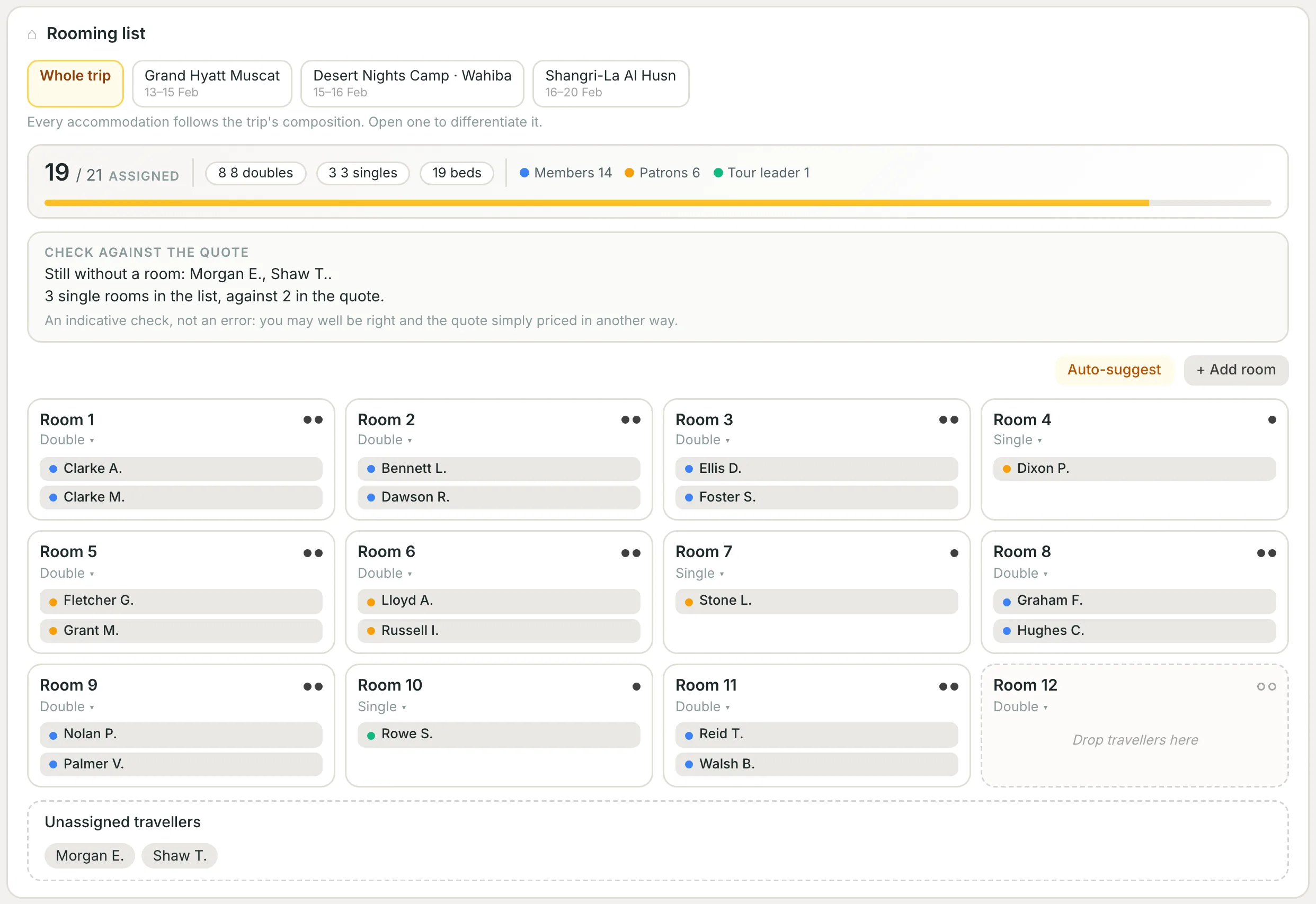Click the yellow assigned progress bar
The height and width of the screenshot is (904, 1316).
pos(597,203)
